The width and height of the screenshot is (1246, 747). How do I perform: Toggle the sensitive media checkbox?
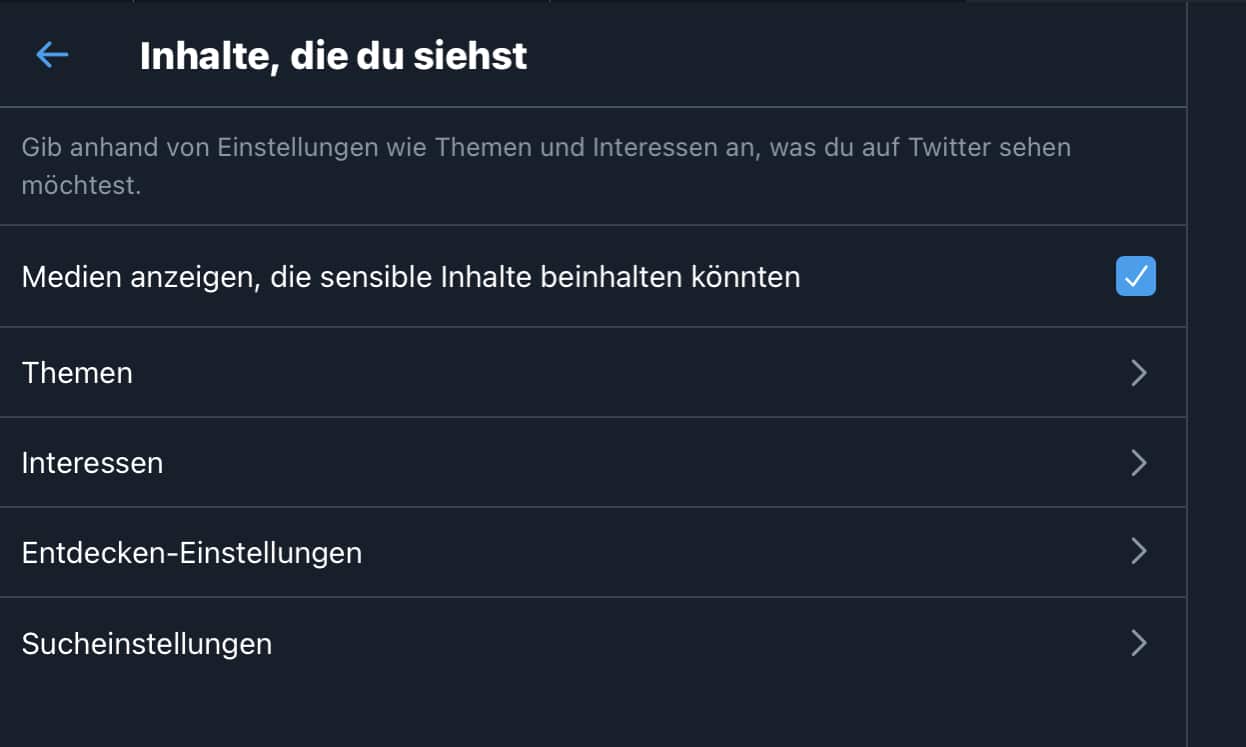[x=1135, y=277]
